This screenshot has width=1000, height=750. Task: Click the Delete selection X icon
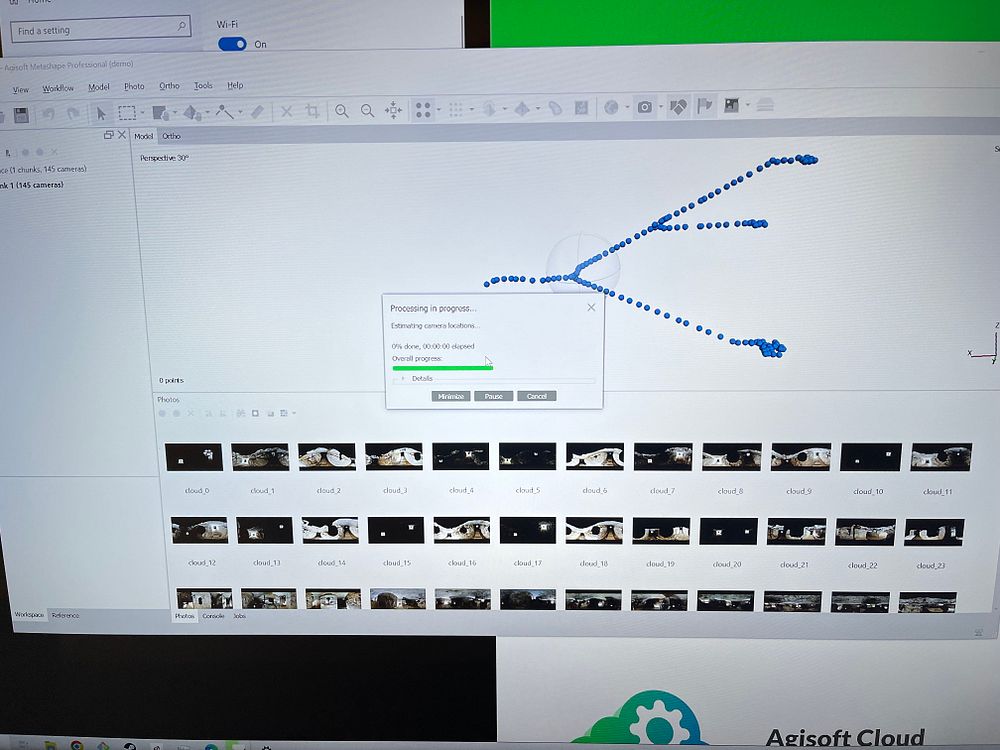pyautogui.click(x=286, y=112)
